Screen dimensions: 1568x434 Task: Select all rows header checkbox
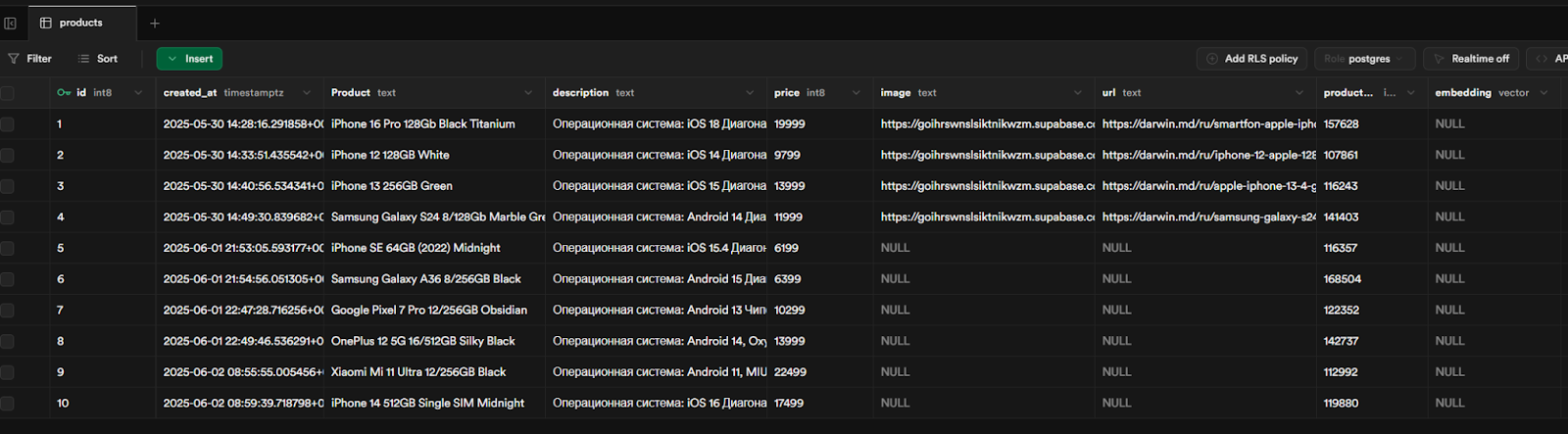tap(8, 93)
